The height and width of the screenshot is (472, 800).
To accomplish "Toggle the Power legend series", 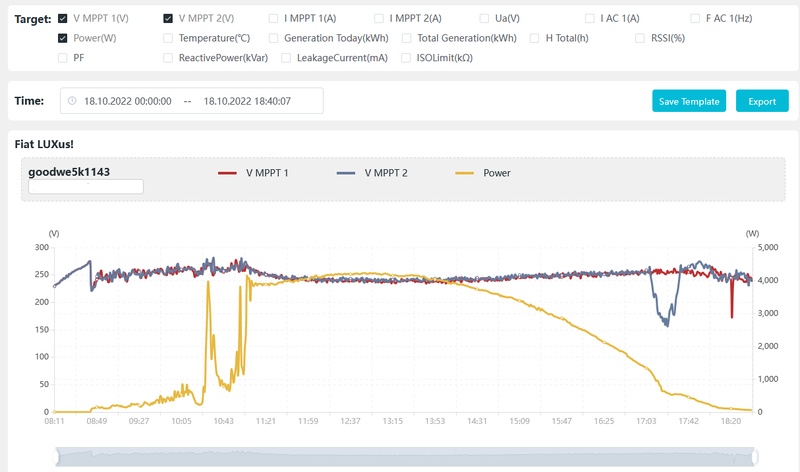I will [483, 173].
